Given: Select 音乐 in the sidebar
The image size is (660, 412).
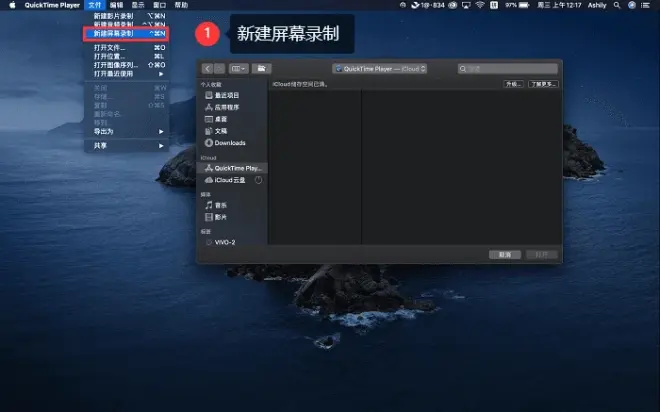Looking at the screenshot, I should [x=232, y=205].
